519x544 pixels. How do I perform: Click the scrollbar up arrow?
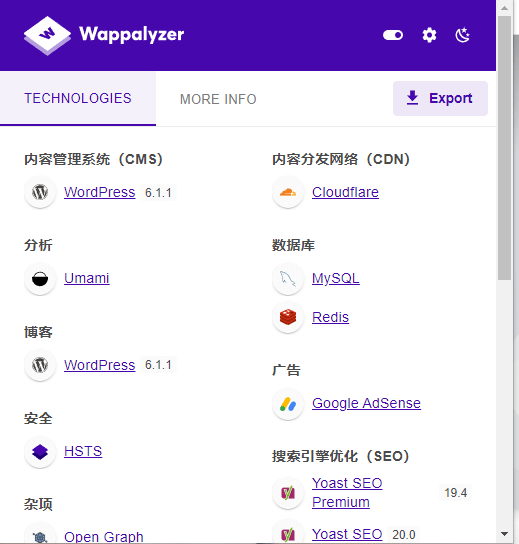tap(504, 8)
